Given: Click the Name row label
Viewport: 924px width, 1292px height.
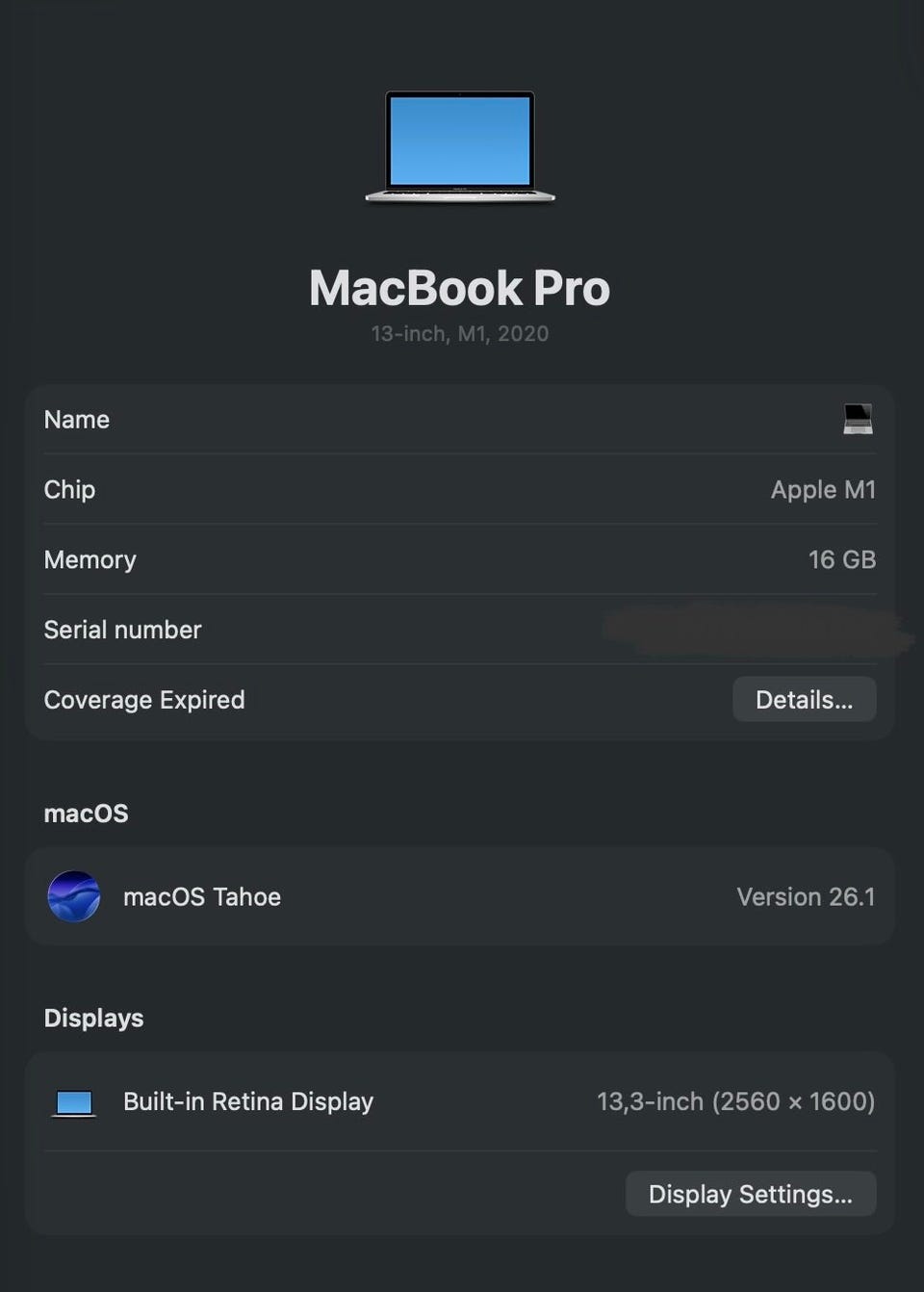Looking at the screenshot, I should click(77, 420).
